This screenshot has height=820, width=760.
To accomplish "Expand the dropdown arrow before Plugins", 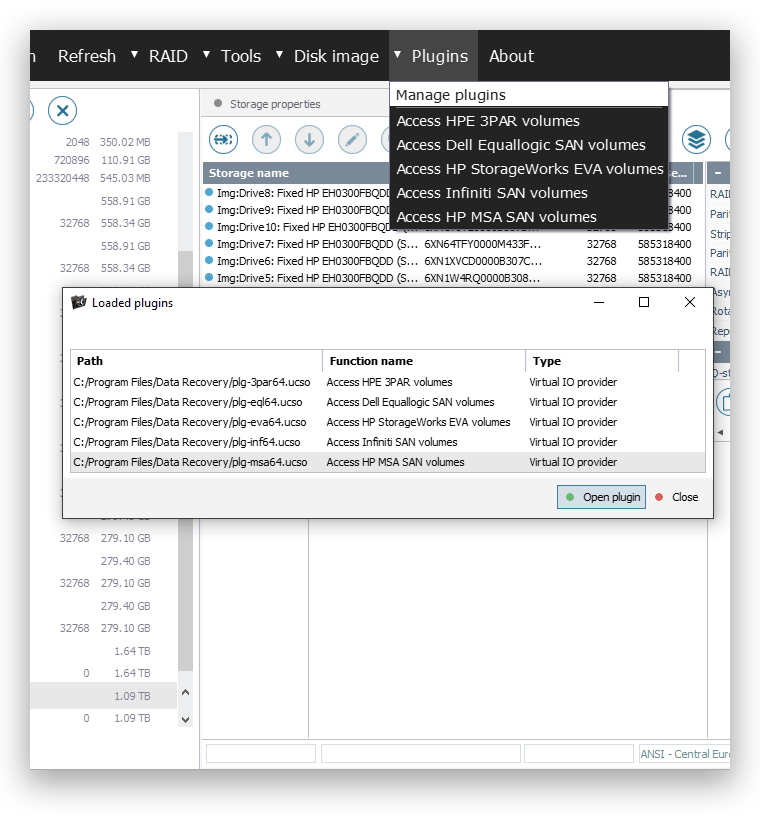I will pos(398,54).
